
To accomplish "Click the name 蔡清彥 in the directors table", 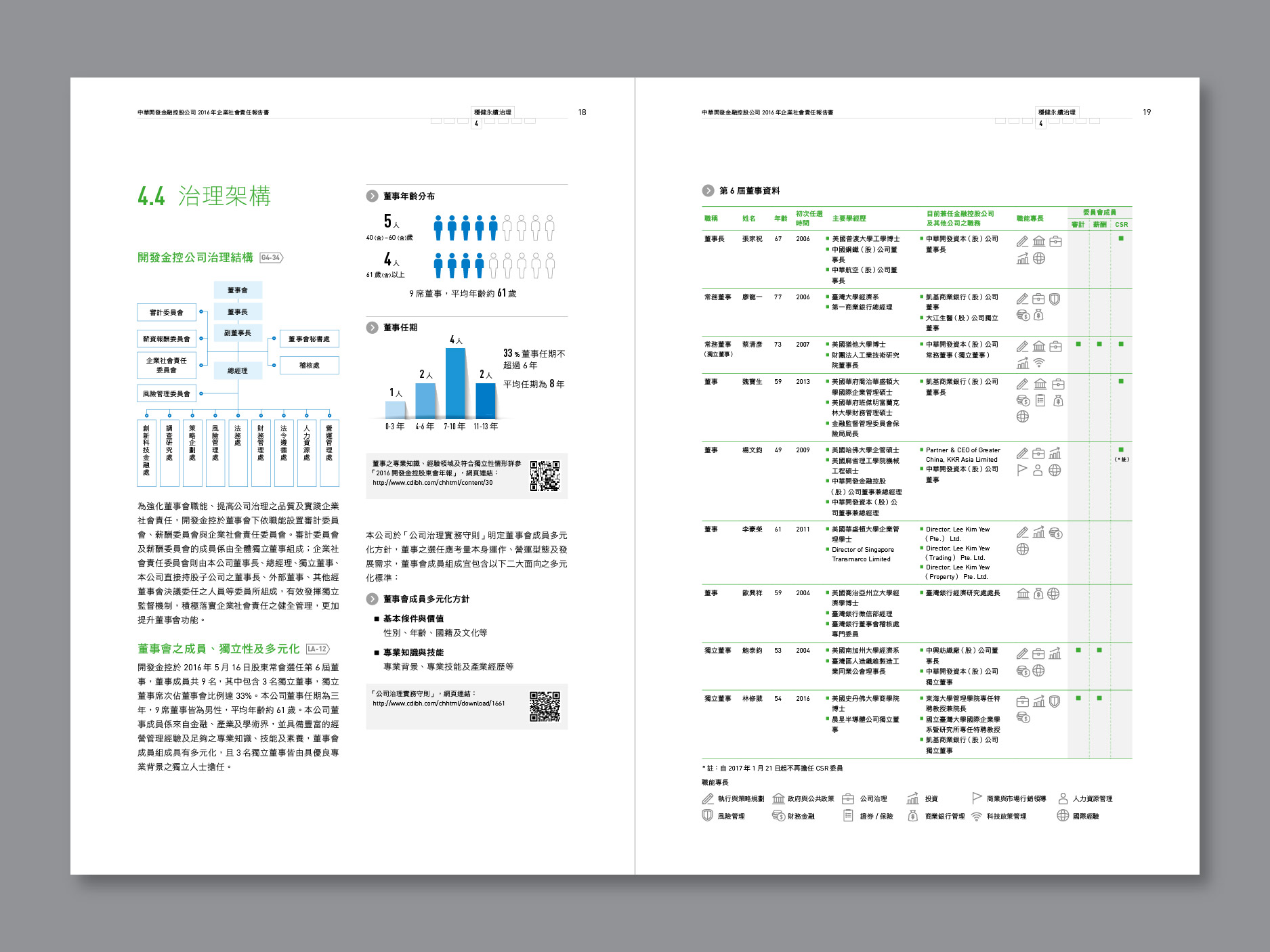I will click(x=753, y=344).
